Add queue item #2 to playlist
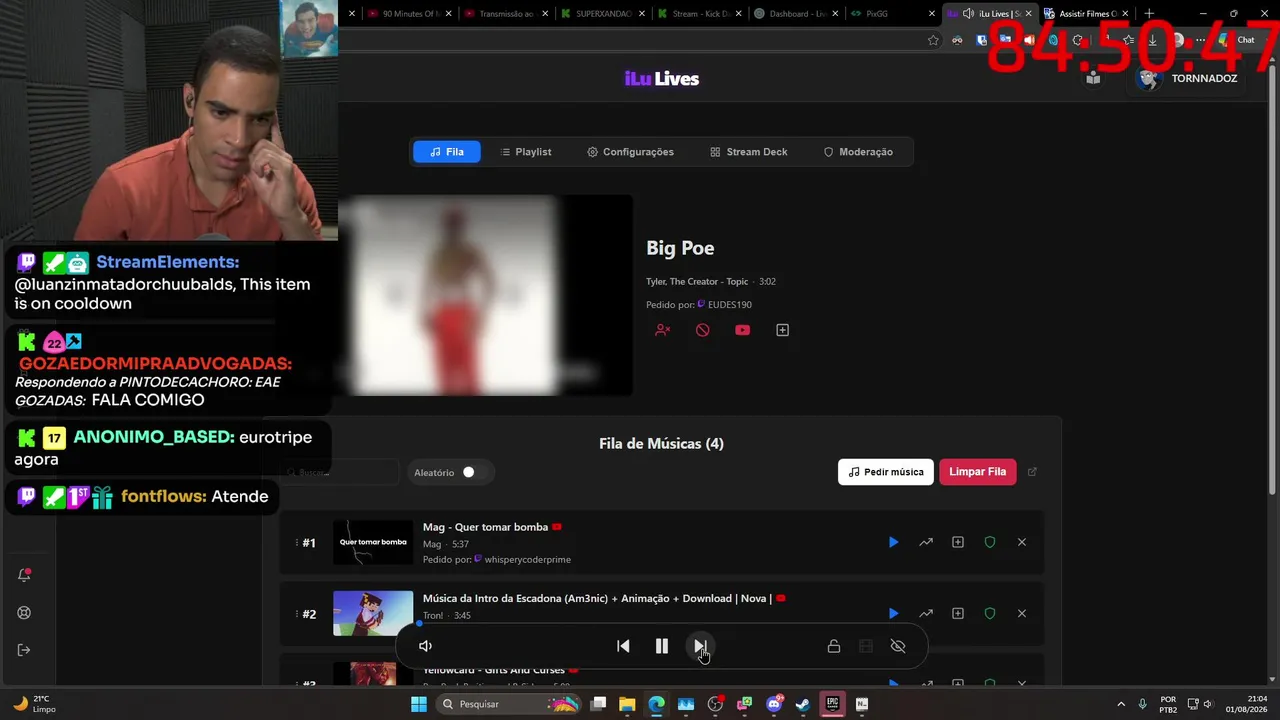 958,613
